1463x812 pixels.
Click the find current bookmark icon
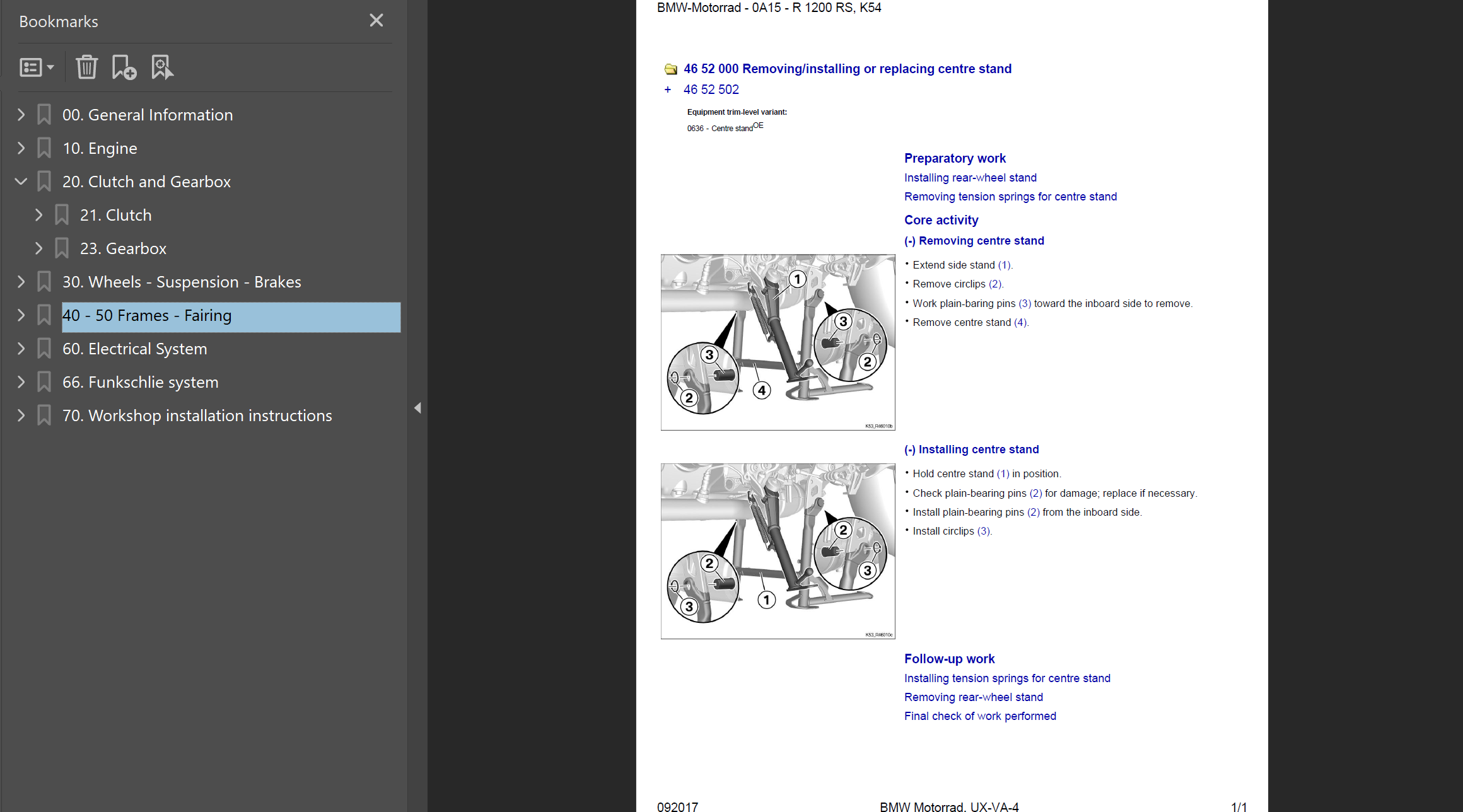(162, 67)
